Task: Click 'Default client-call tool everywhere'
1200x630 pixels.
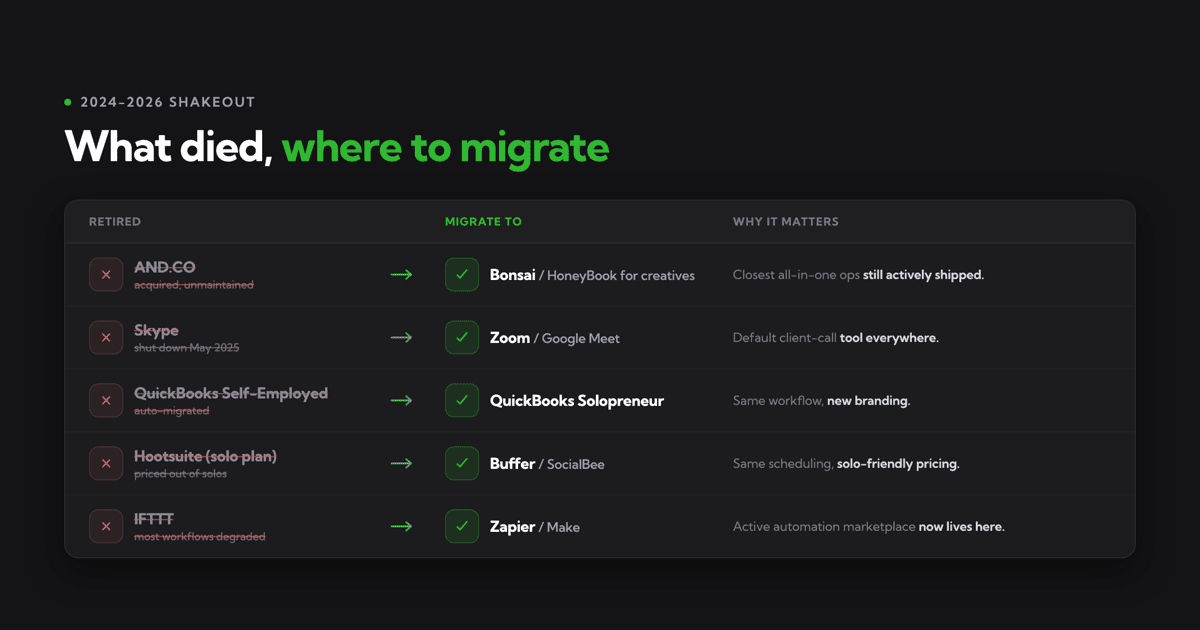Action: pos(836,338)
